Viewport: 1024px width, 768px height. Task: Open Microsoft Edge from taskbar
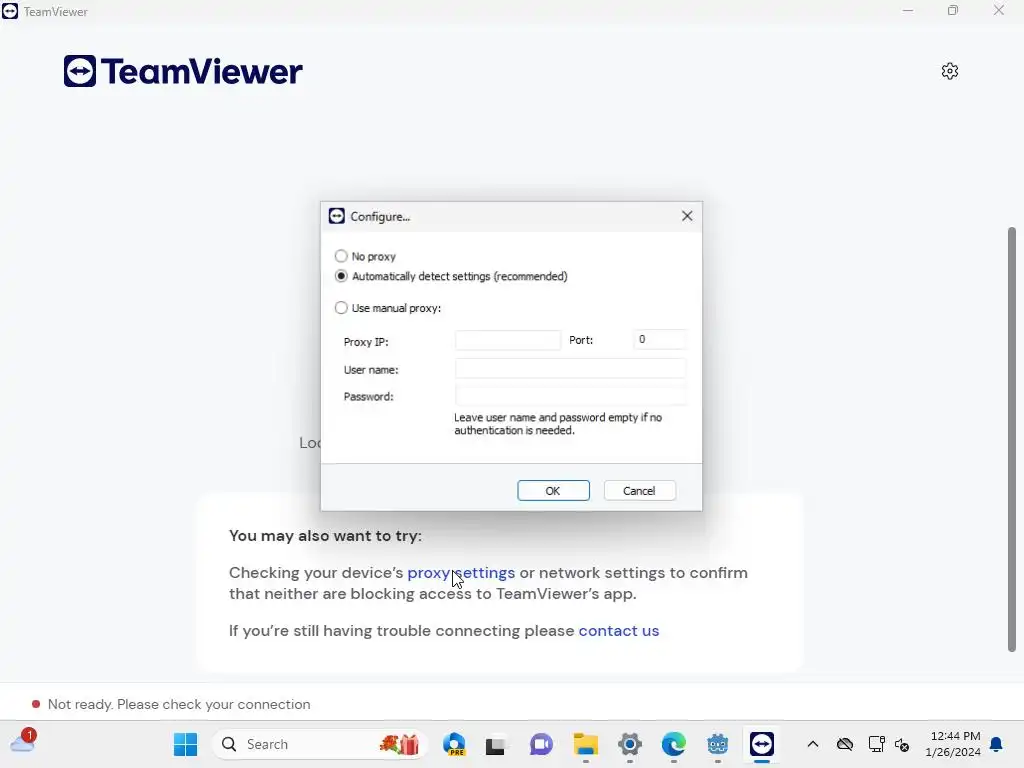click(674, 744)
